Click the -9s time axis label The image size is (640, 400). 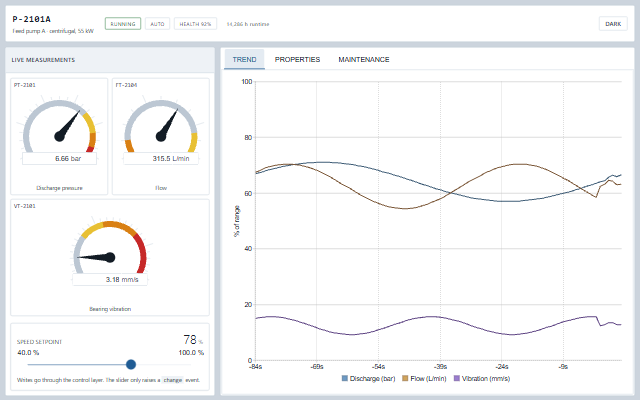click(563, 367)
